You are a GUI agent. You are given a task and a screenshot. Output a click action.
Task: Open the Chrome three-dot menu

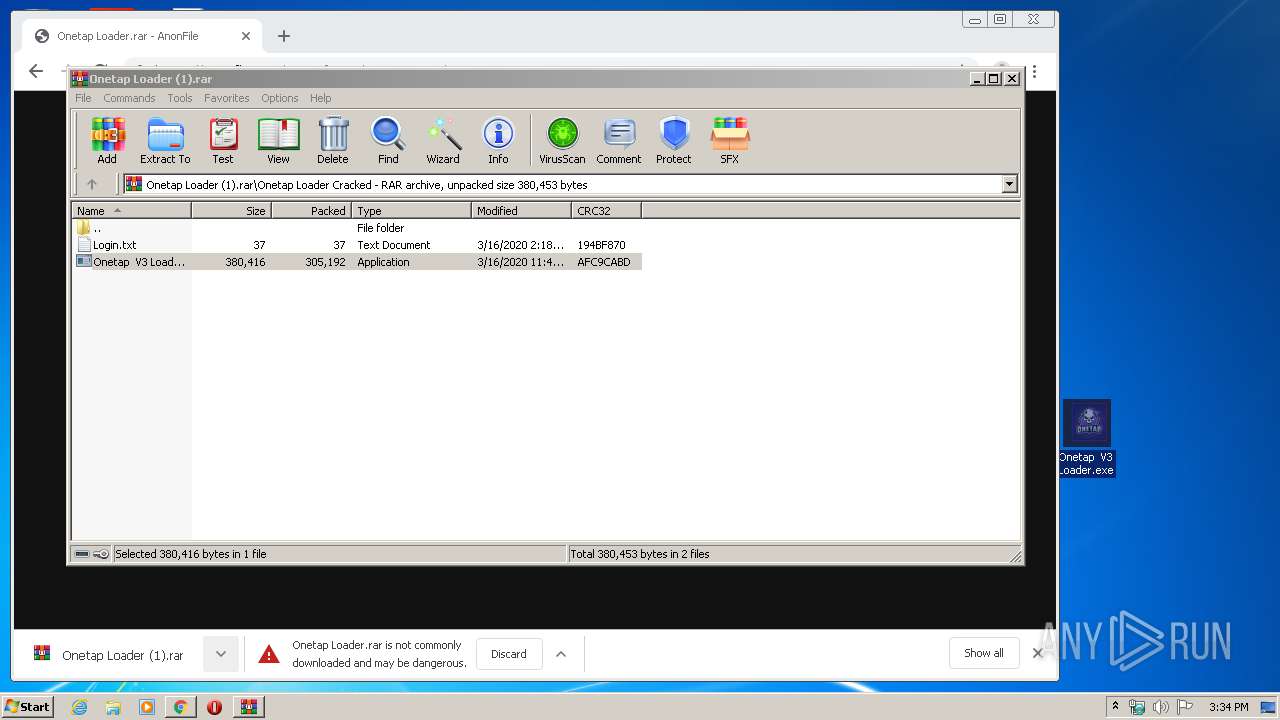pos(1035,72)
